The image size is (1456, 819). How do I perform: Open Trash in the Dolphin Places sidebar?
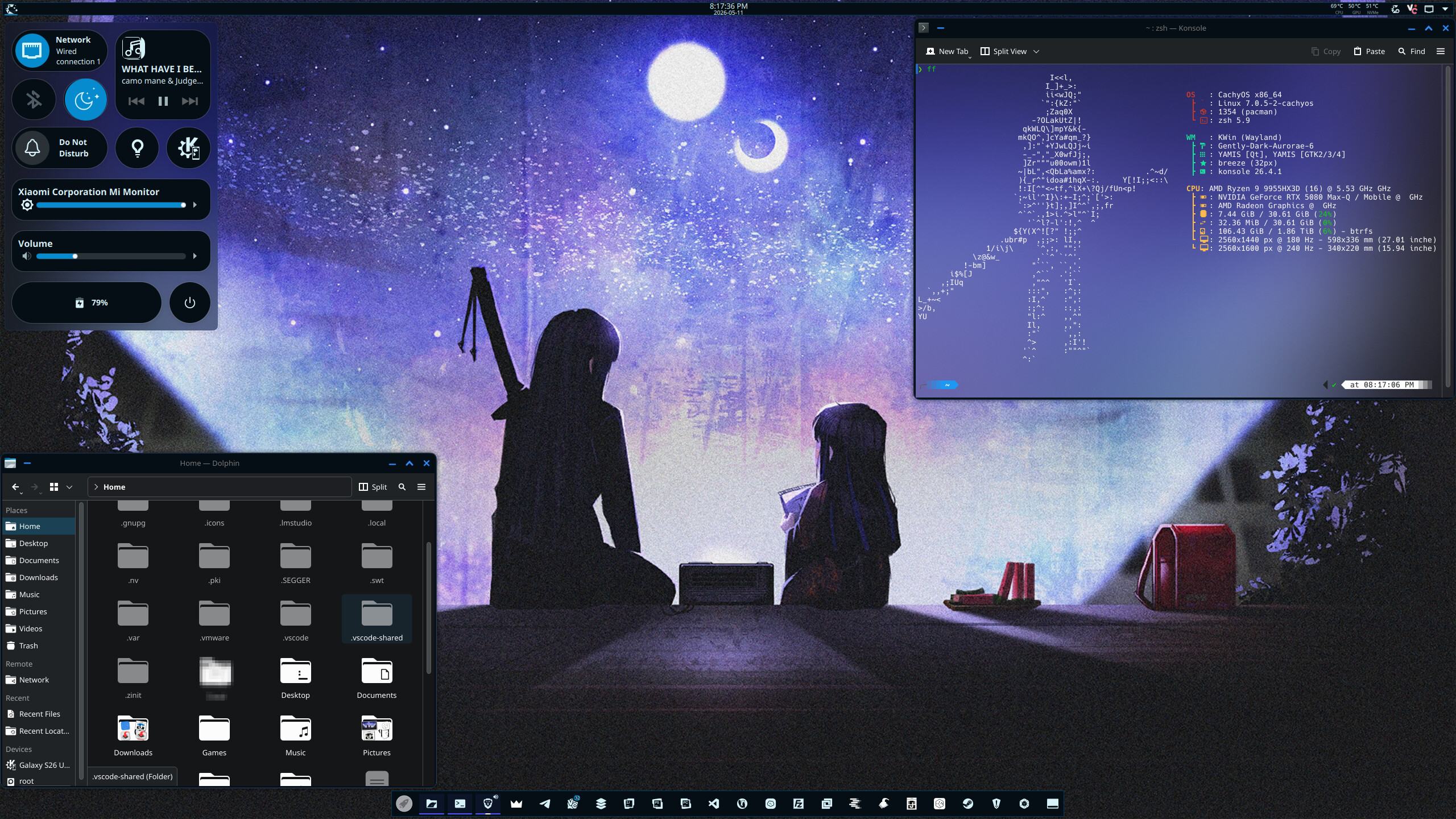(x=39, y=646)
